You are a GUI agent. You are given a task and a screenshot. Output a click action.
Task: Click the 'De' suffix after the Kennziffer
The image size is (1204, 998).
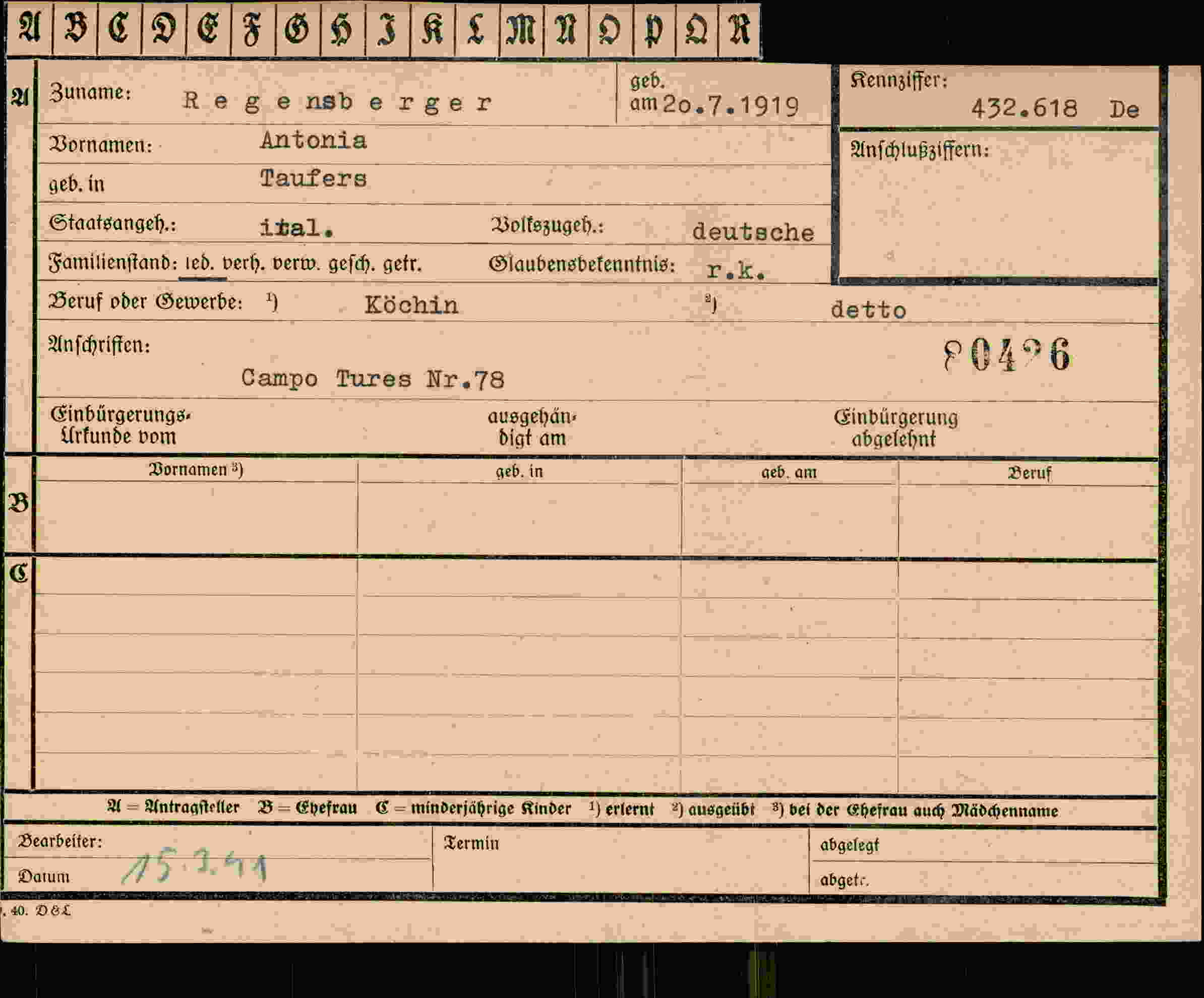[1124, 109]
